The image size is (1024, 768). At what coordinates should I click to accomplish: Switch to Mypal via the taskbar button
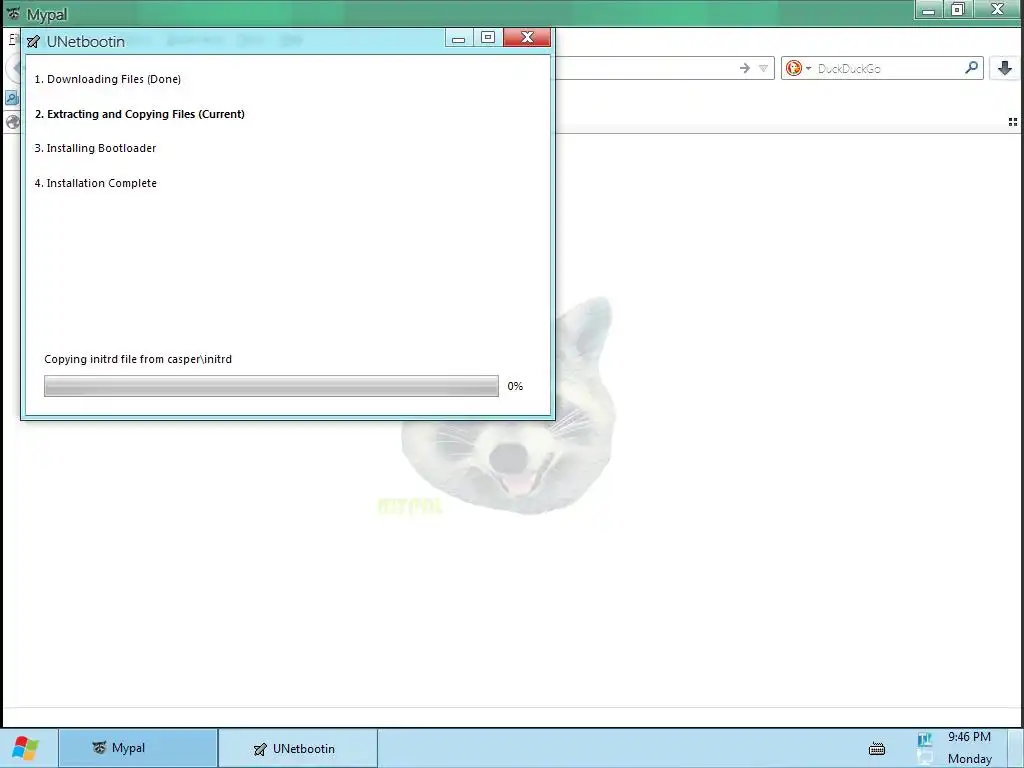[x=138, y=748]
